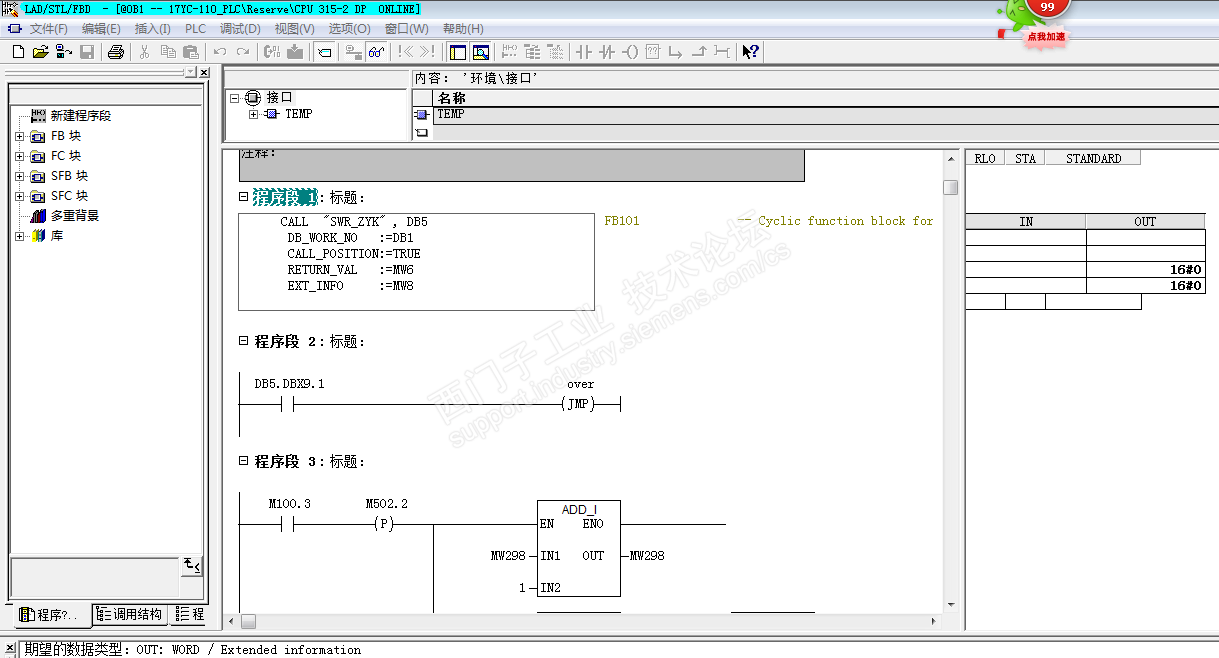Open the 选项(O) menu
Viewport: 1219px width, 658px height.
pyautogui.click(x=349, y=29)
